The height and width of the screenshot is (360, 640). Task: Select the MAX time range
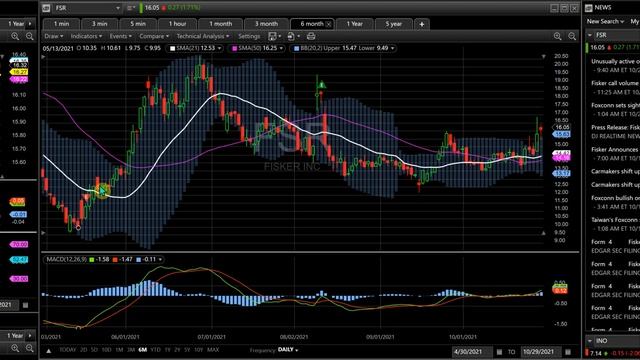pyautogui.click(x=213, y=350)
